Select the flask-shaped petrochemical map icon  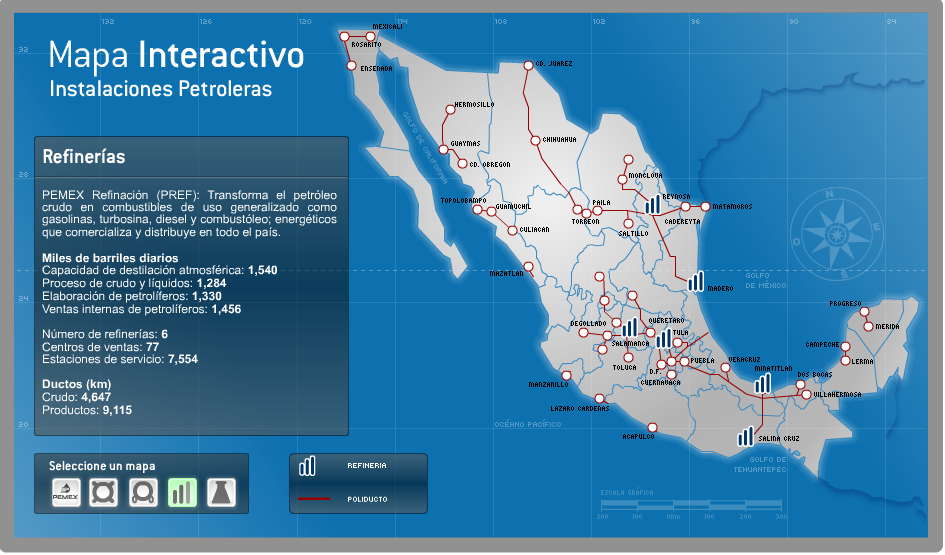tap(222, 492)
